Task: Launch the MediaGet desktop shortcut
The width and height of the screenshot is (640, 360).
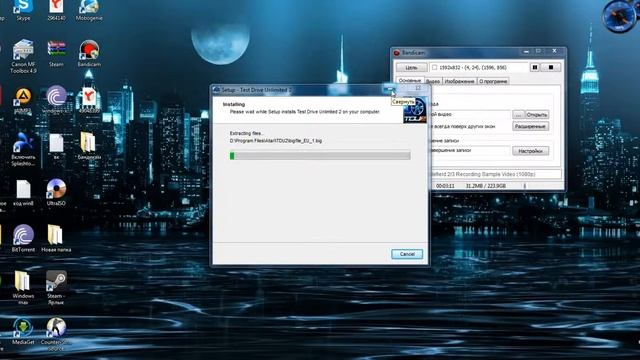Action: 23,331
